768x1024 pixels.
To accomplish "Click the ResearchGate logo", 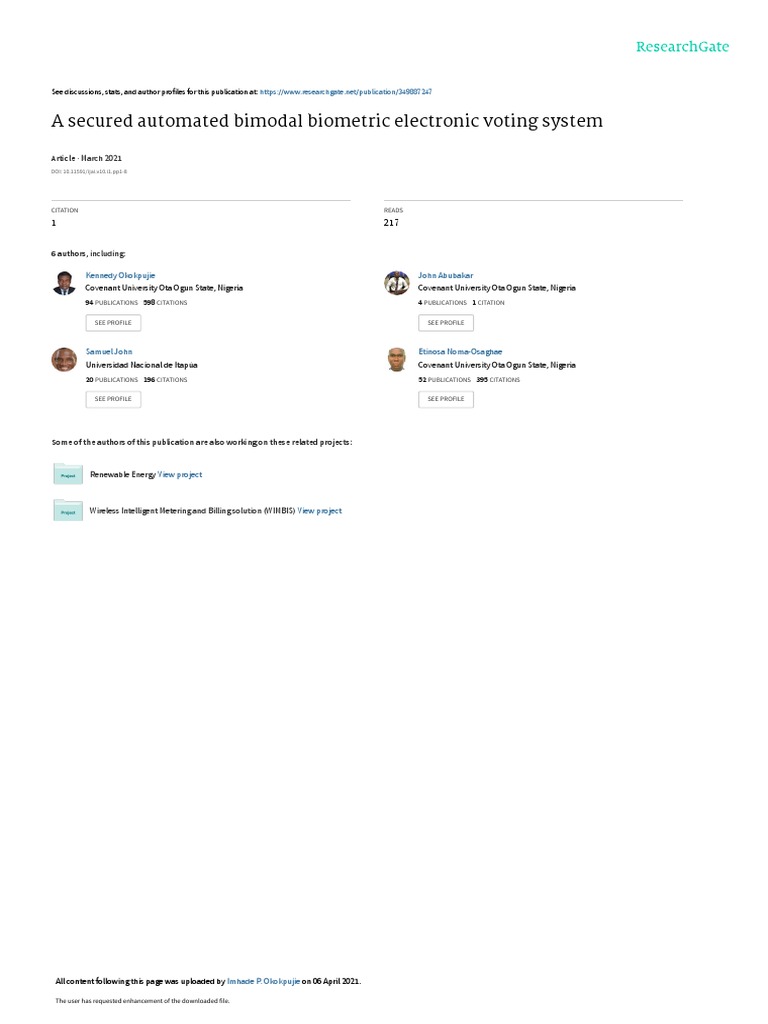I will pos(682,46).
